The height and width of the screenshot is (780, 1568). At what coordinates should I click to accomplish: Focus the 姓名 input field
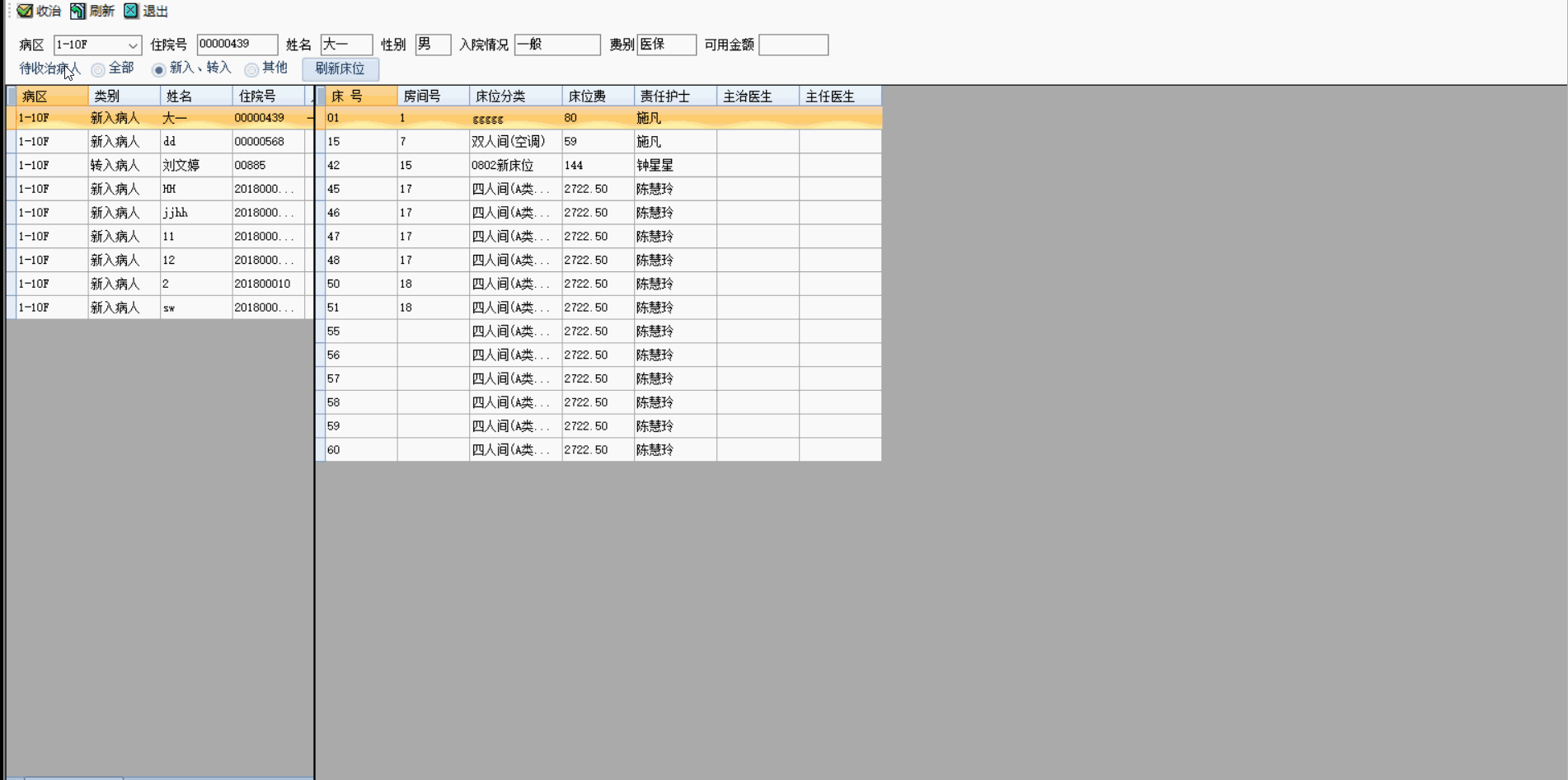pos(346,45)
